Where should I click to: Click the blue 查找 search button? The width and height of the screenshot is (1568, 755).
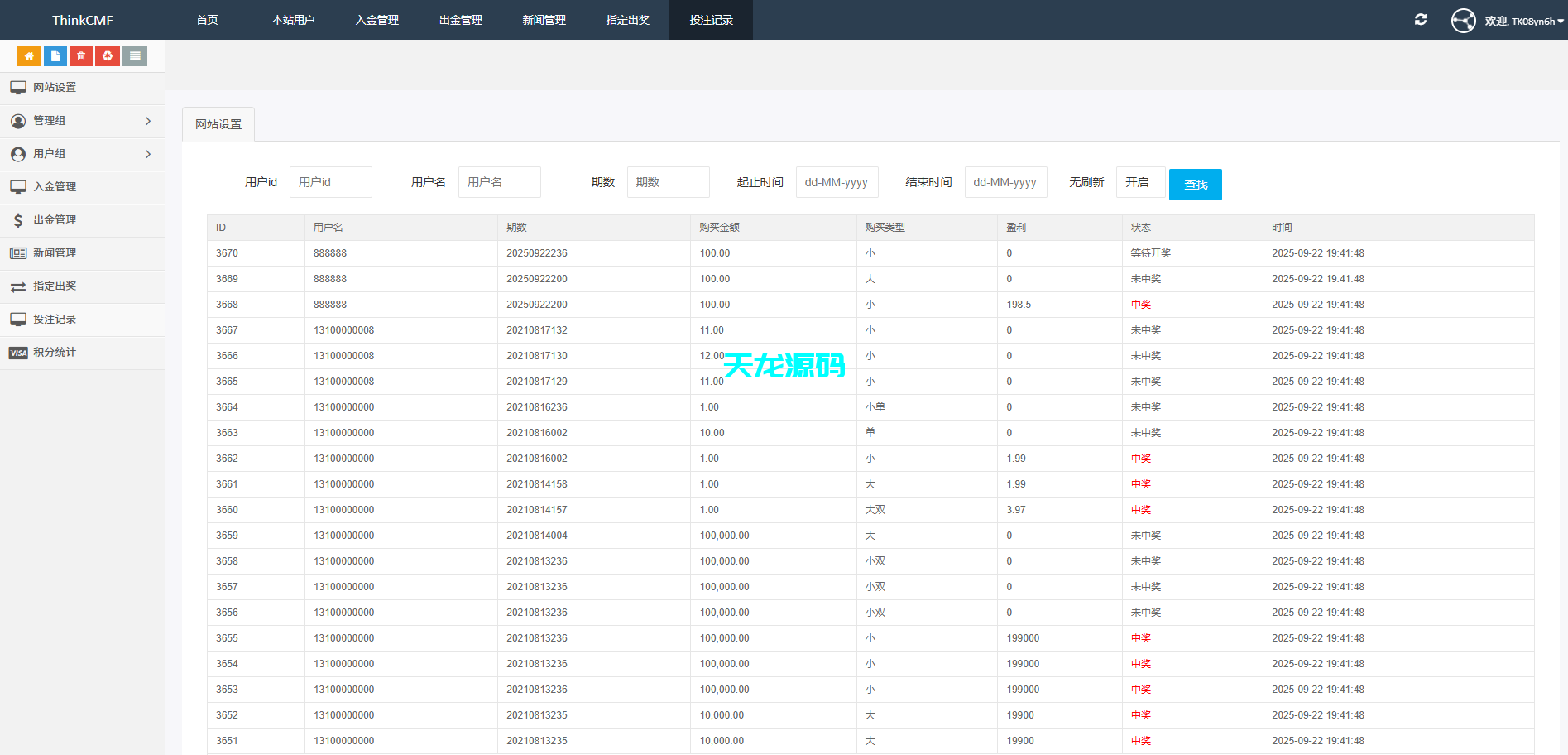coord(1195,184)
